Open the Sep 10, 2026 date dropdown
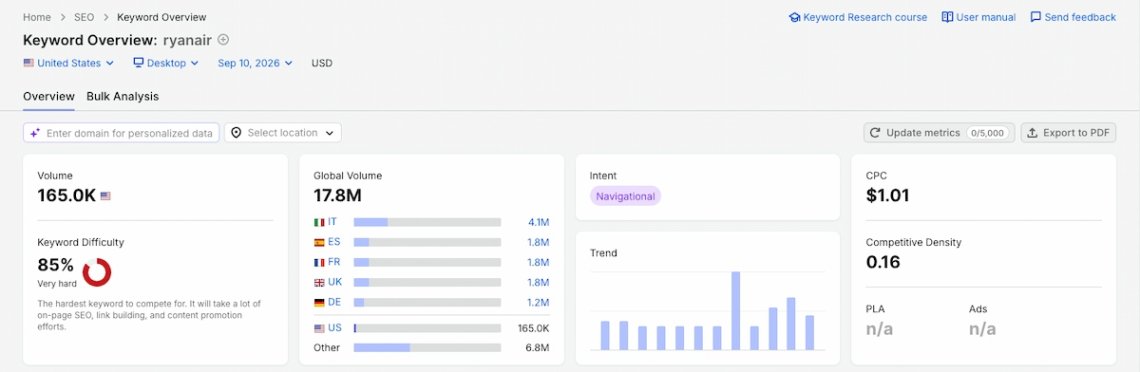Viewport: 1140px width, 372px height. (x=255, y=63)
